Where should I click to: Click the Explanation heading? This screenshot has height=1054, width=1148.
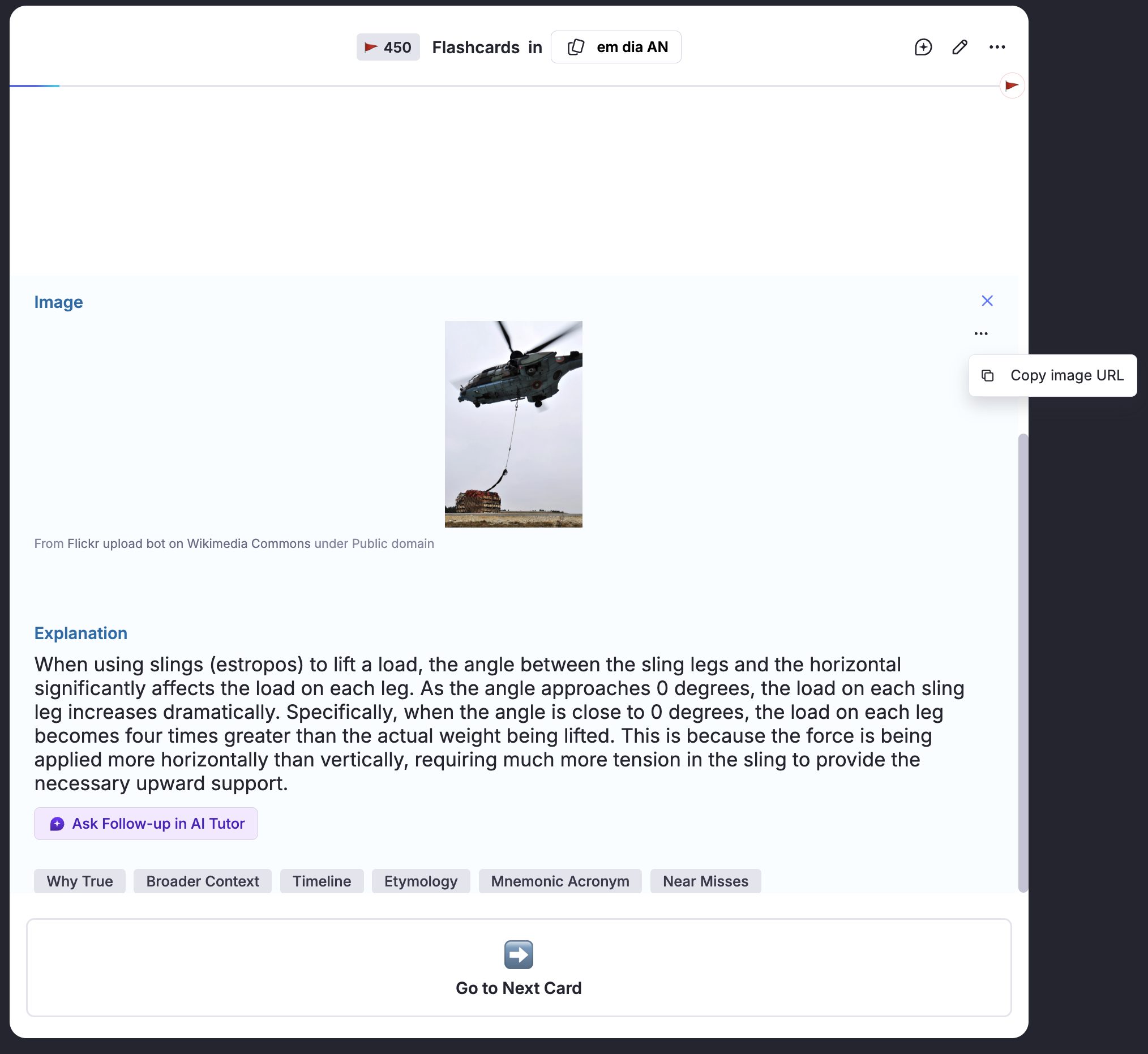pos(81,633)
